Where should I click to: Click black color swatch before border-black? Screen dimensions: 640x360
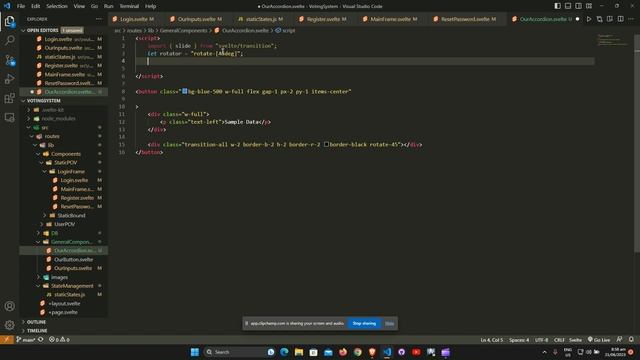click(326, 144)
